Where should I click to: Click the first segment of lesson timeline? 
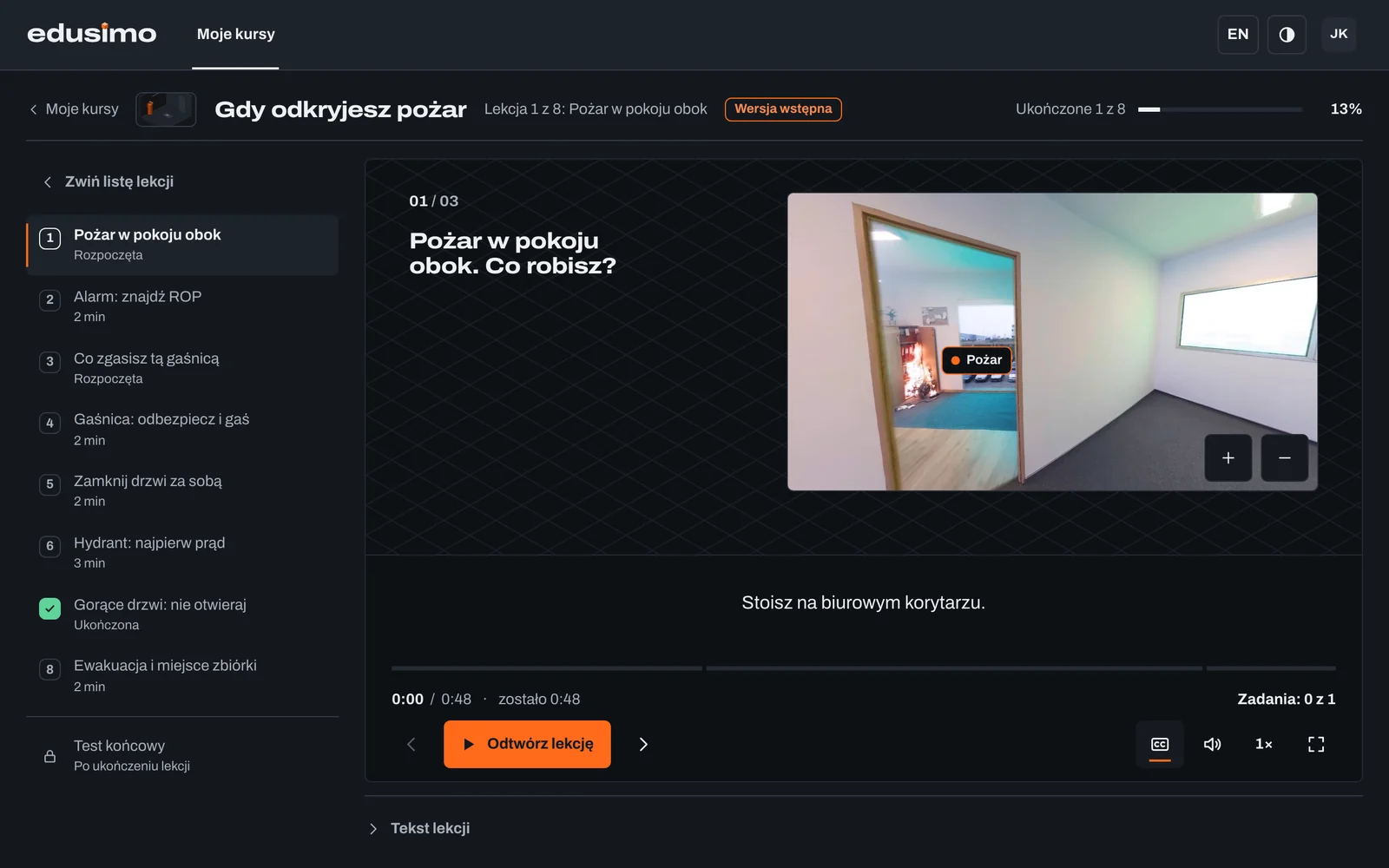[x=547, y=668]
